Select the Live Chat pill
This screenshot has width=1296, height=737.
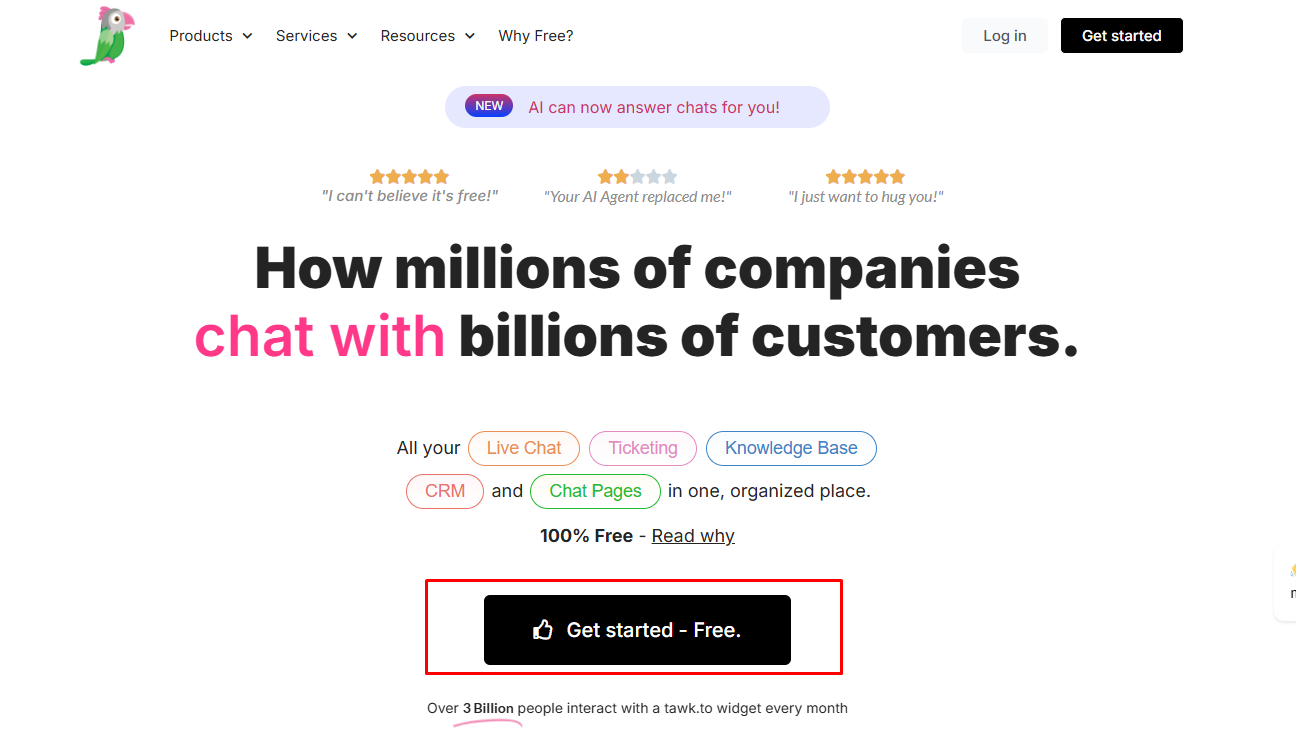(524, 448)
